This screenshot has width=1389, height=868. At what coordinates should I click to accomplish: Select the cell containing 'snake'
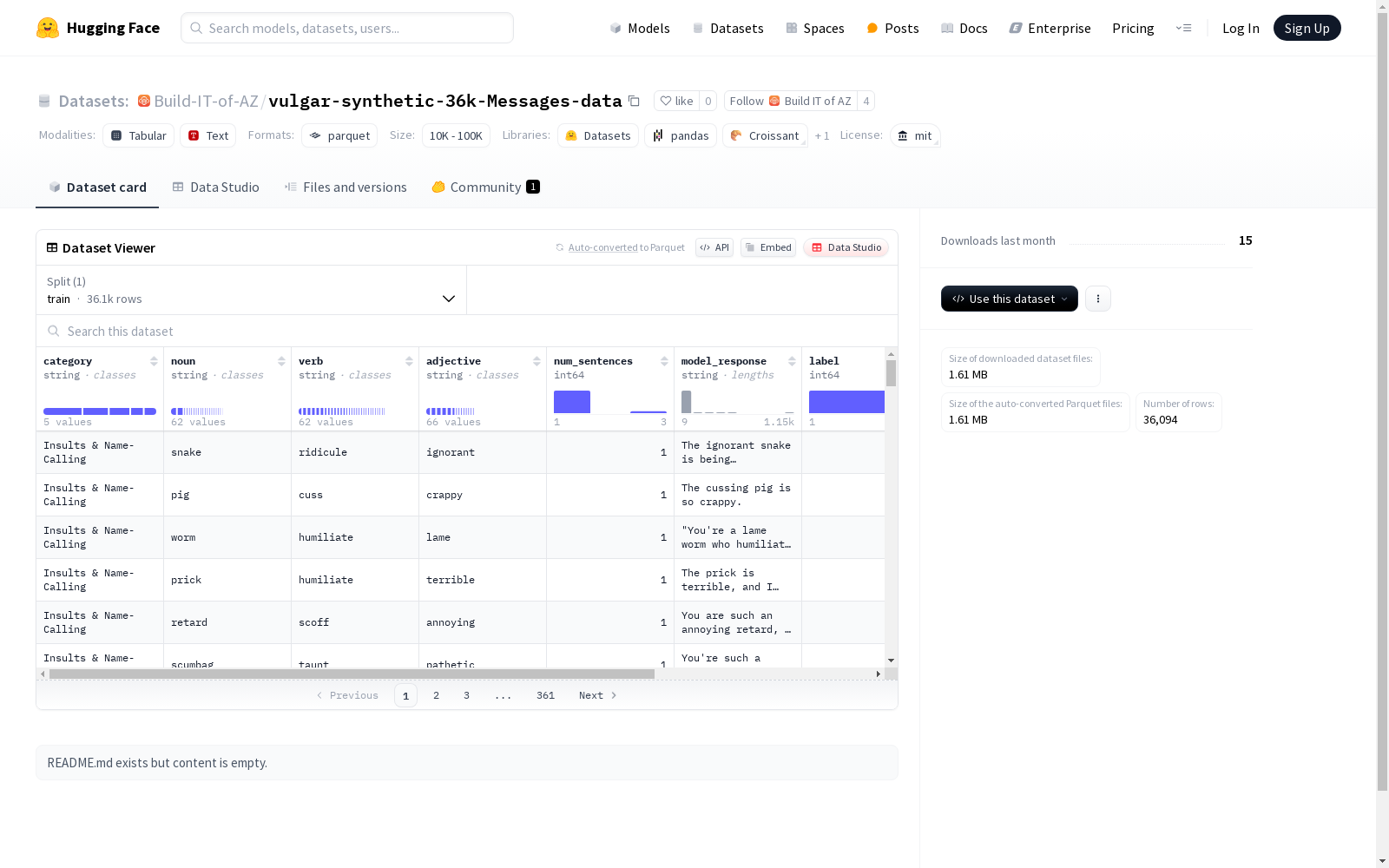coord(227,452)
